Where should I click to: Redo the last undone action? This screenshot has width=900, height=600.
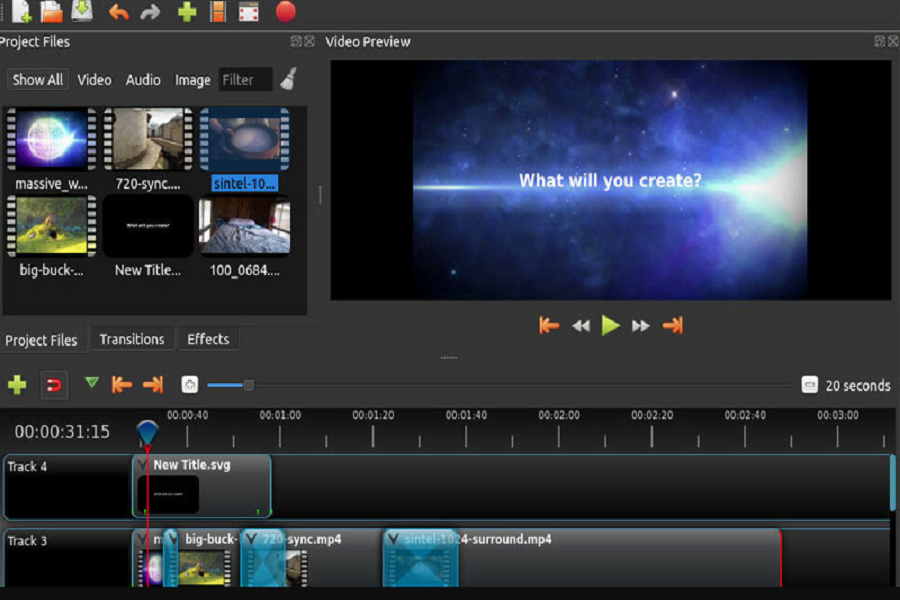tap(150, 13)
